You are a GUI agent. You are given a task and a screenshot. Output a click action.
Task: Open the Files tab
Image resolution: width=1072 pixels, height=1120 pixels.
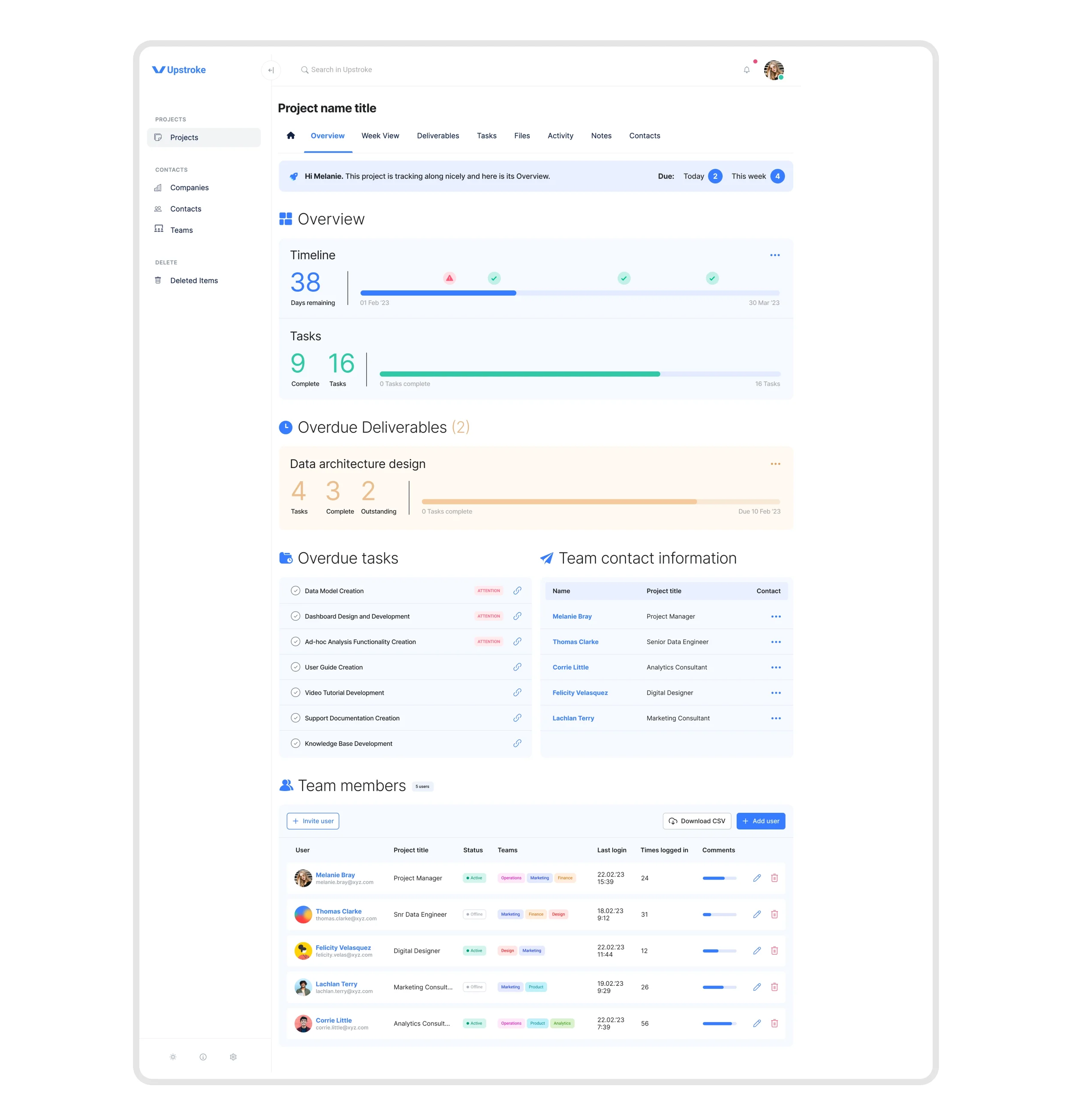pos(522,135)
